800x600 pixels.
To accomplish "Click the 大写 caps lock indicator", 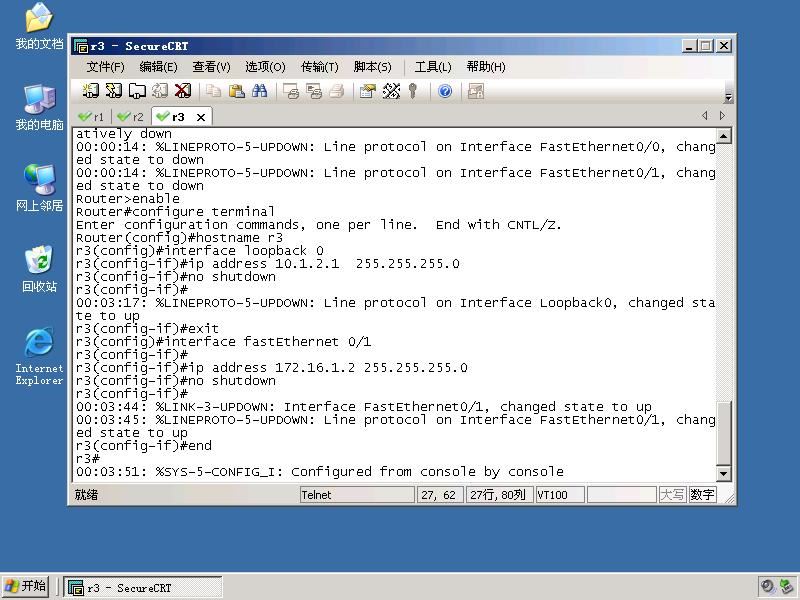I will pyautogui.click(x=672, y=494).
